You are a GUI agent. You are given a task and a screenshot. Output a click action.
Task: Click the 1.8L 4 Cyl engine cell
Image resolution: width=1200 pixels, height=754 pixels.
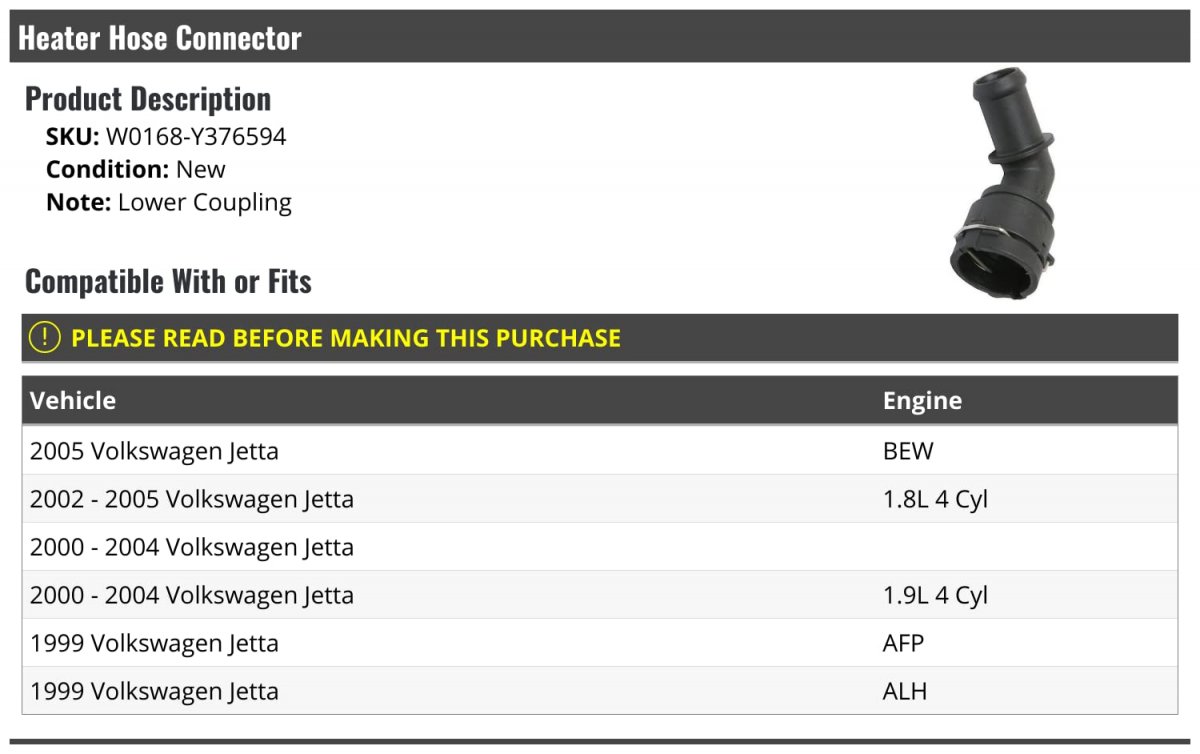(935, 499)
